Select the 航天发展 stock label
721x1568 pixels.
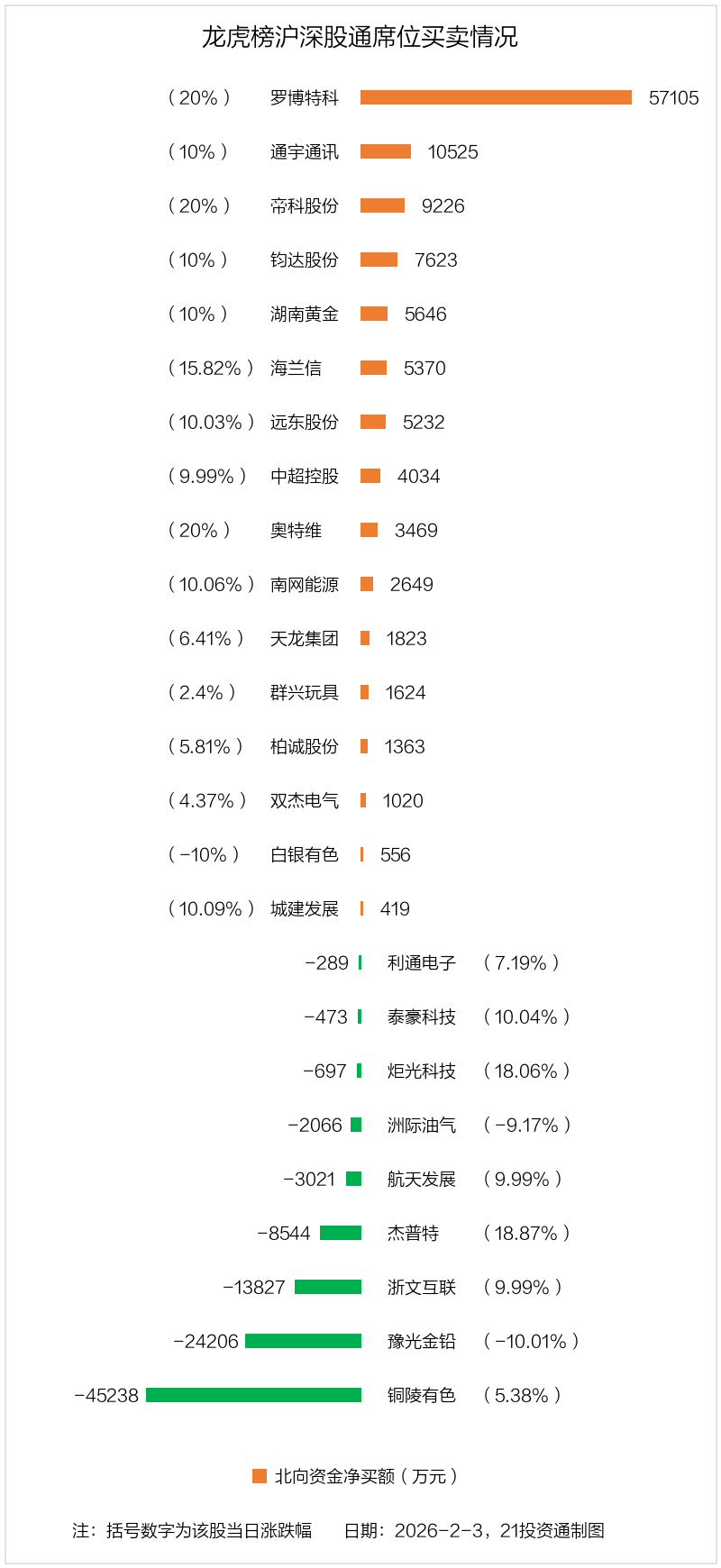click(422, 1179)
